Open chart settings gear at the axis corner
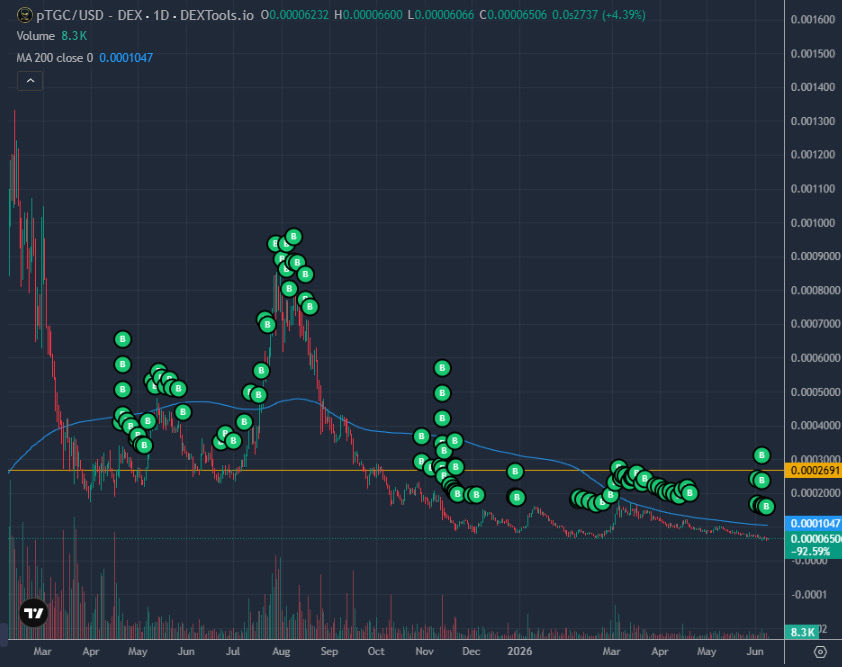The height and width of the screenshot is (667, 842). 820,651
